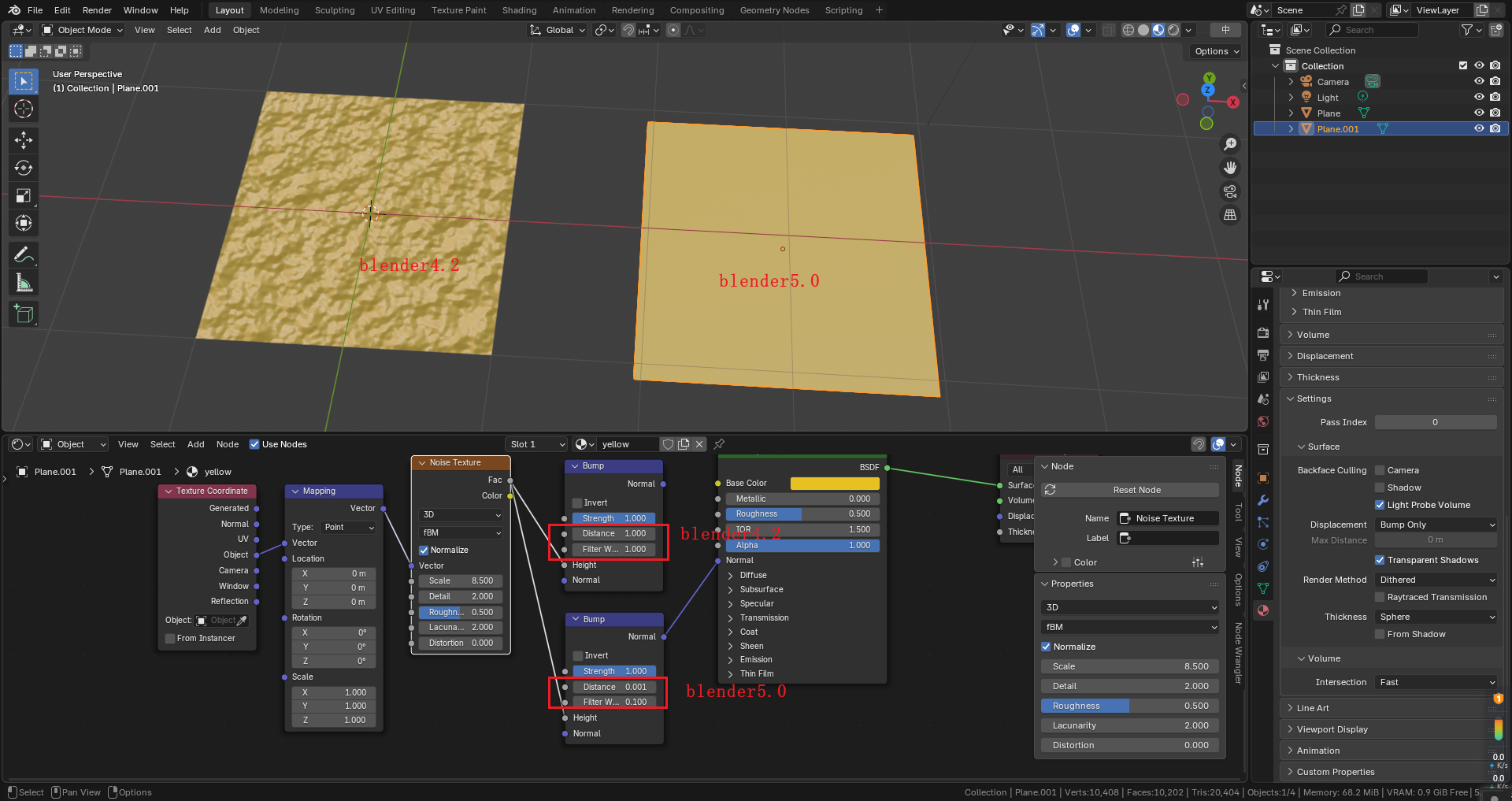Screen dimensions: 1512x801
Task: Enable Backface Culling Camera checkbox
Action: pyautogui.click(x=1380, y=470)
